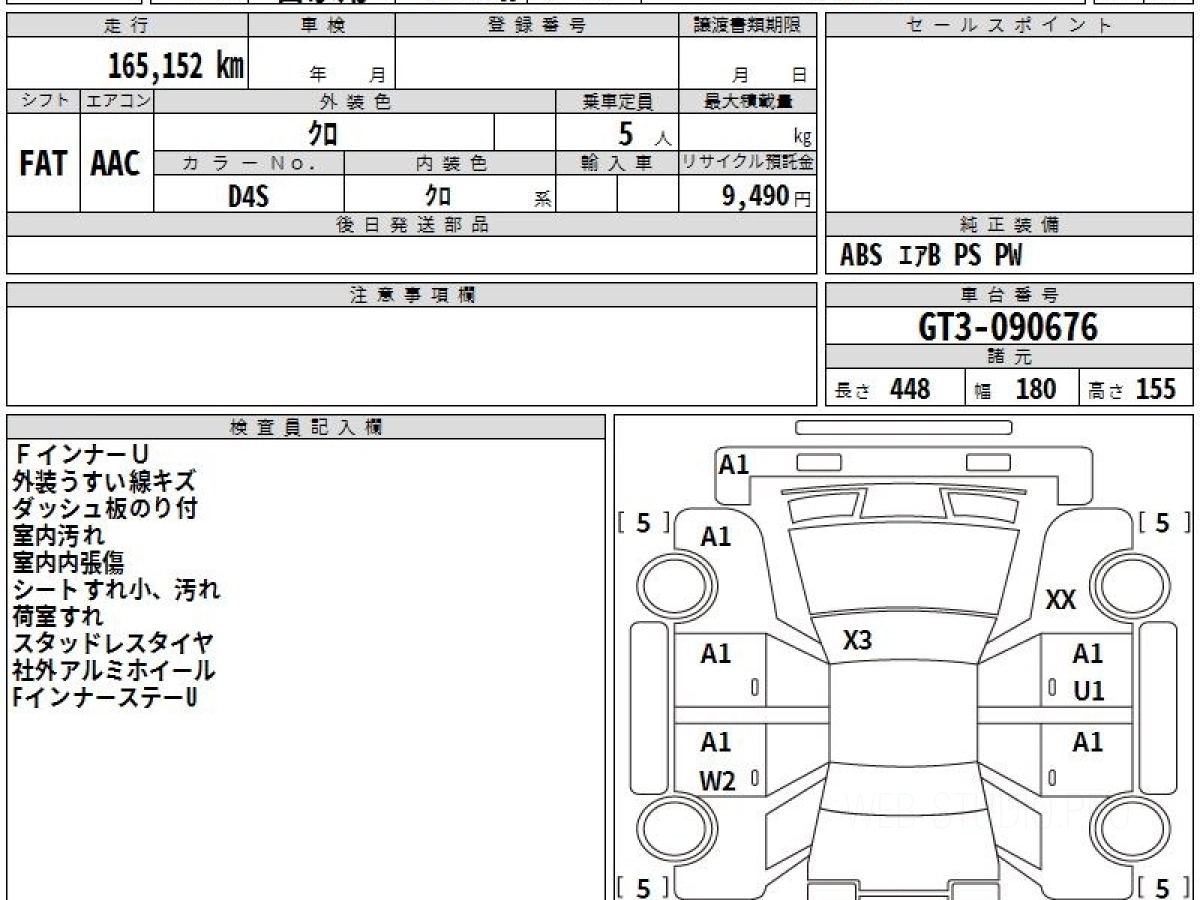Select the recycle deposit value 9,490円
The width and height of the screenshot is (1200, 900).
click(x=767, y=196)
